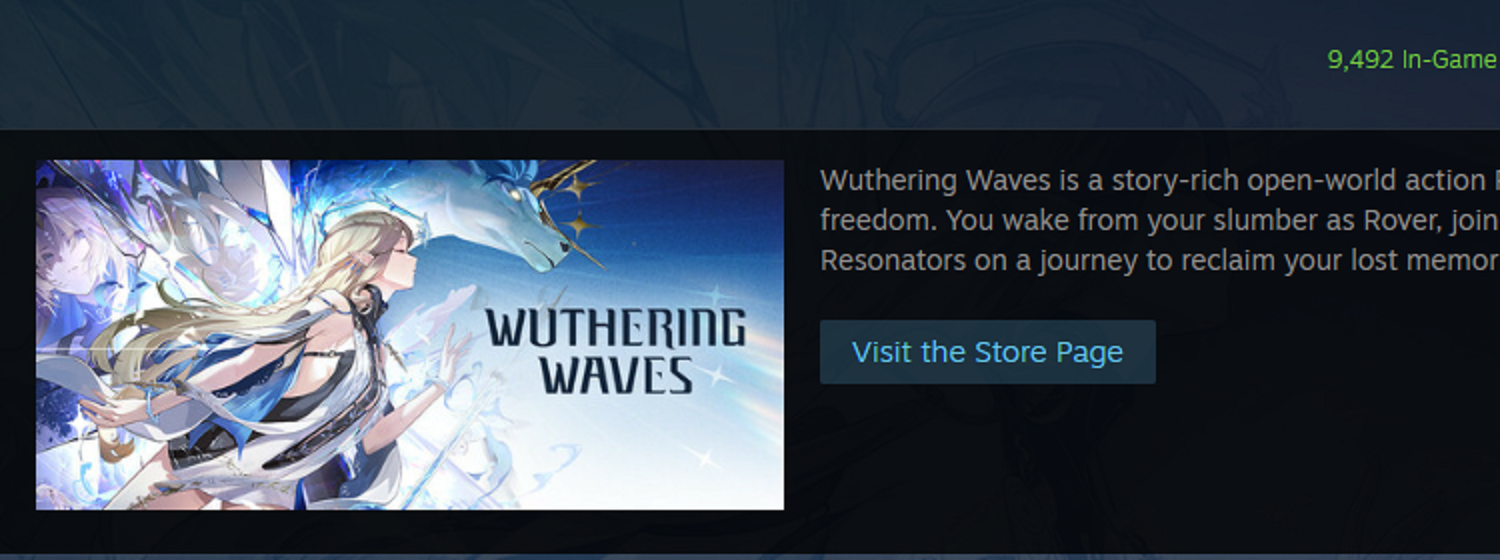
Task: Click the Wuthering Waves banner image
Action: tap(410, 335)
